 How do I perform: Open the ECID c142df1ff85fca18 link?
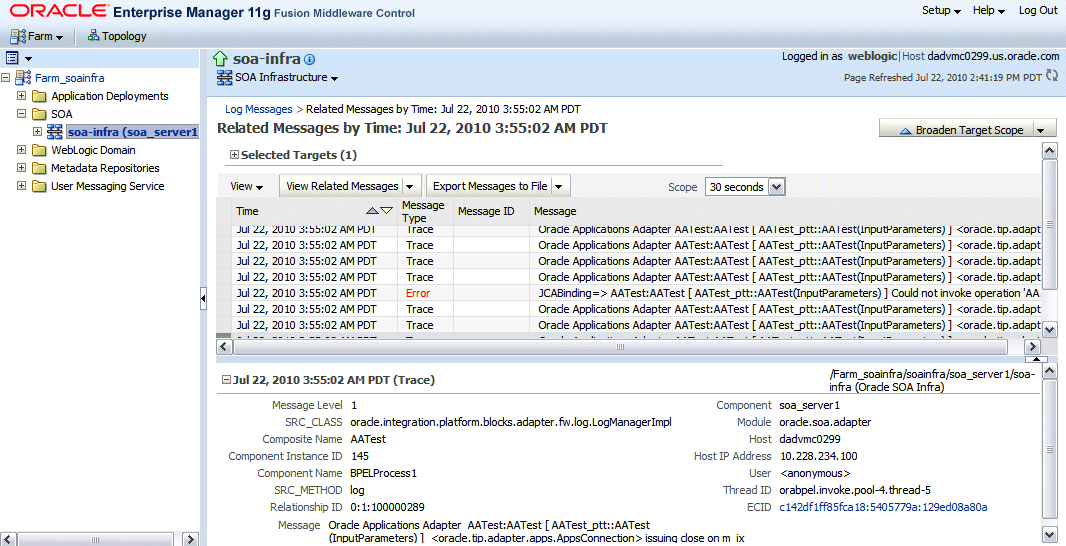[883, 507]
